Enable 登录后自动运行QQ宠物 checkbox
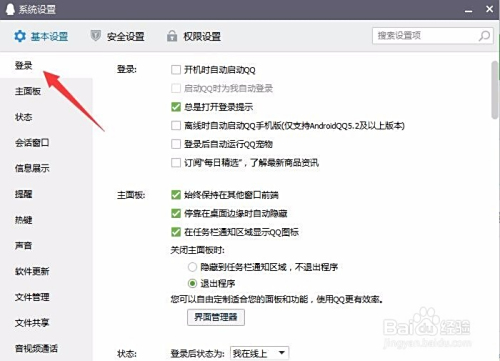The height and width of the screenshot is (361, 500). pos(176,144)
